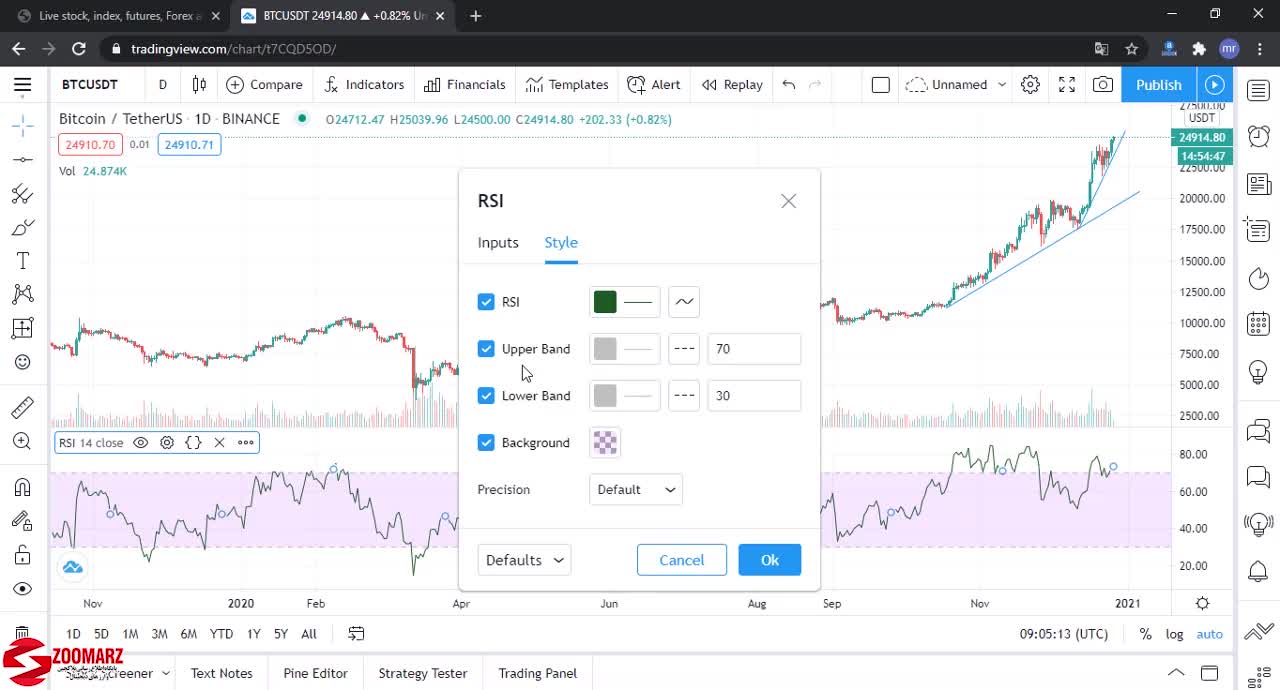
Task: Click the Cancel button in RSI dialog
Action: (681, 560)
